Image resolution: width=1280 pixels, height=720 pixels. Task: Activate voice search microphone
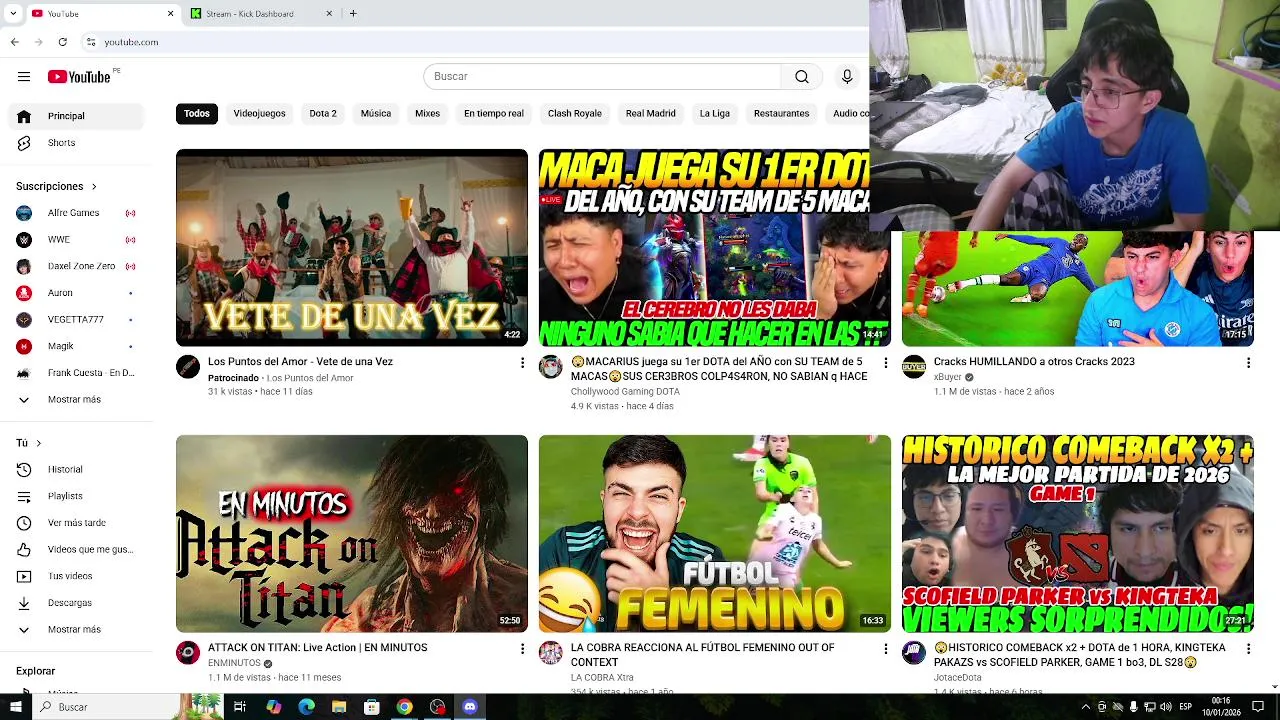(x=847, y=77)
